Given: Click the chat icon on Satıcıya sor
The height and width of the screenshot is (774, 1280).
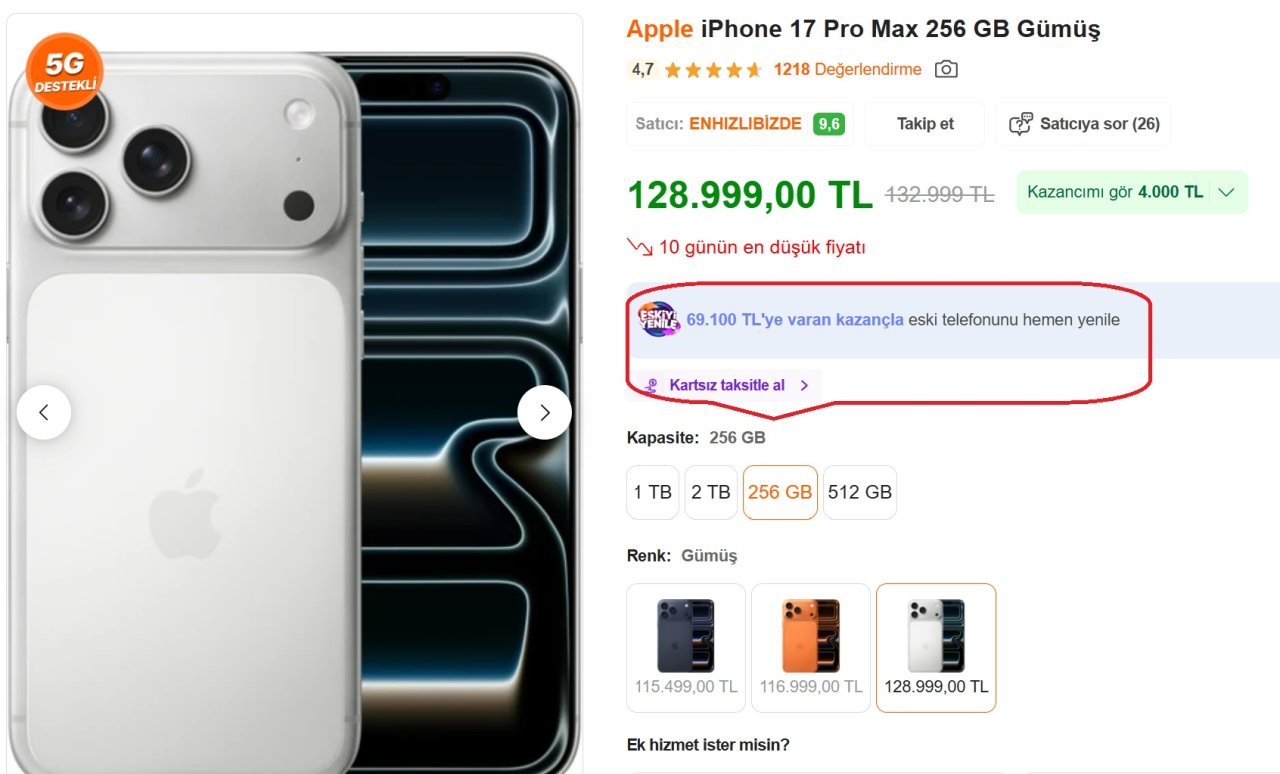Looking at the screenshot, I should pyautogui.click(x=1020, y=124).
